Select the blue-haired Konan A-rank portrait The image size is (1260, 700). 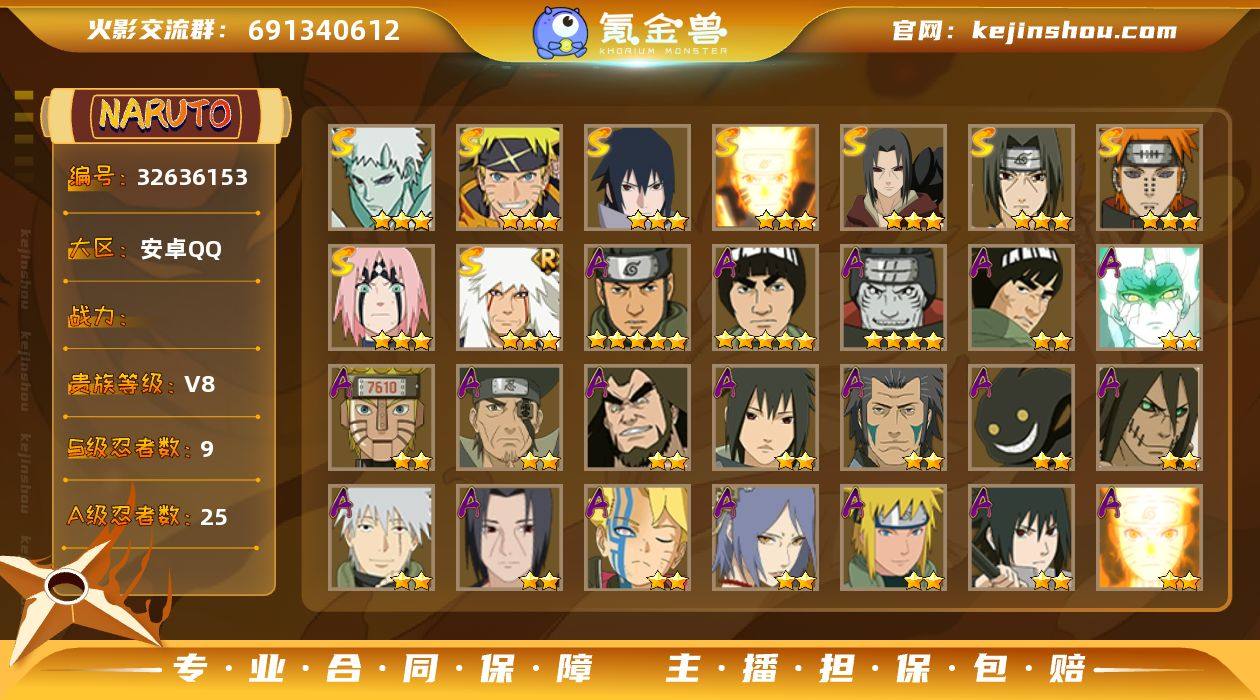tap(765, 538)
